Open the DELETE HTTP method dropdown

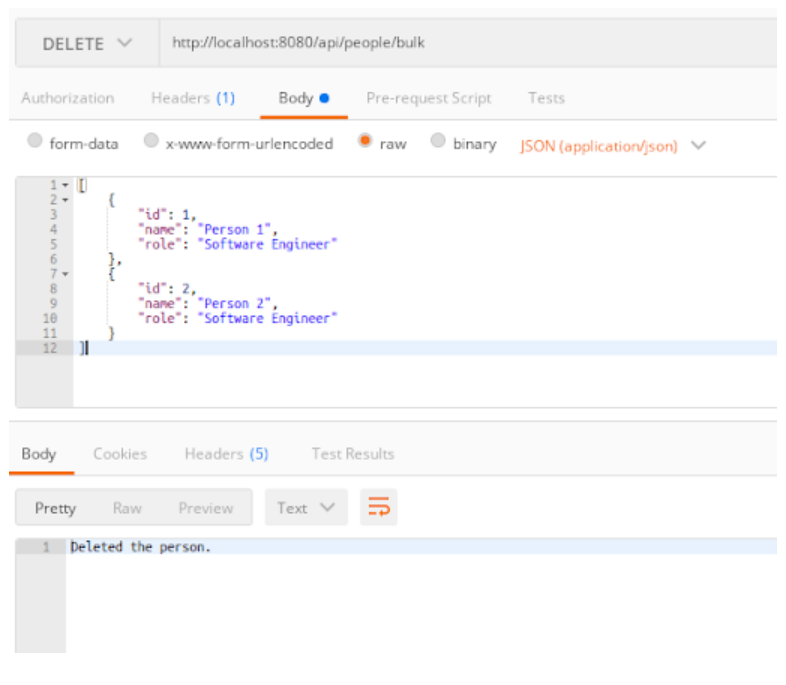click(x=87, y=44)
